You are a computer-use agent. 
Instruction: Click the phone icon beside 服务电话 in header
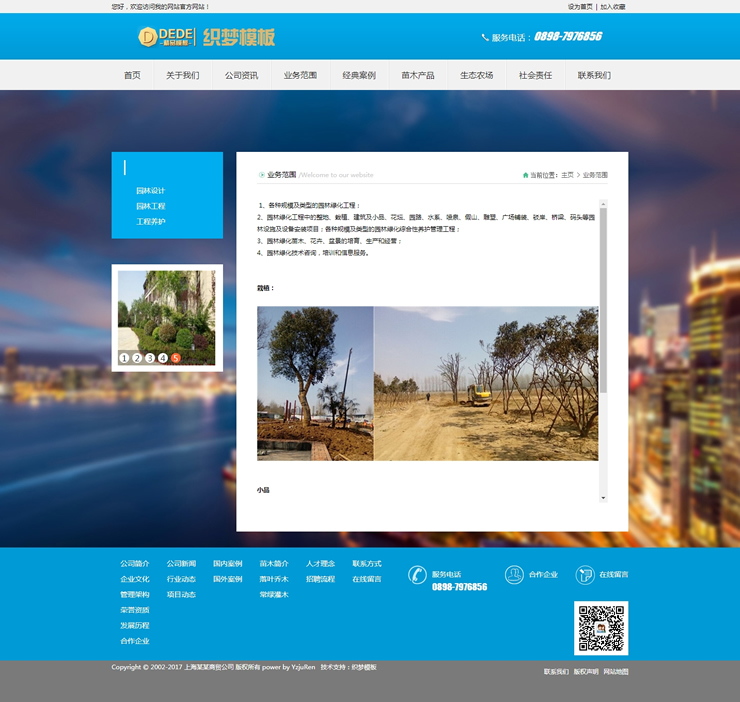click(485, 37)
